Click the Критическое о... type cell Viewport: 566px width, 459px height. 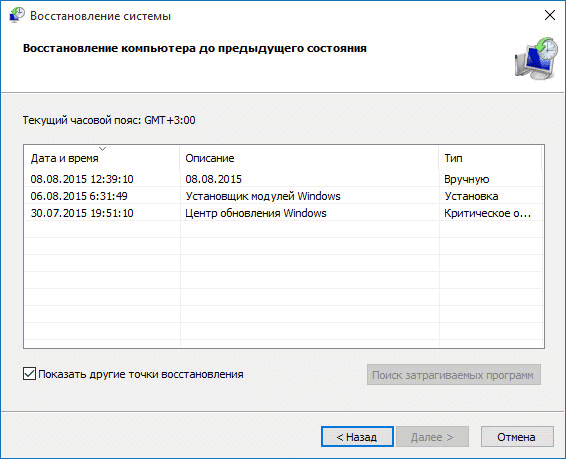(487, 213)
